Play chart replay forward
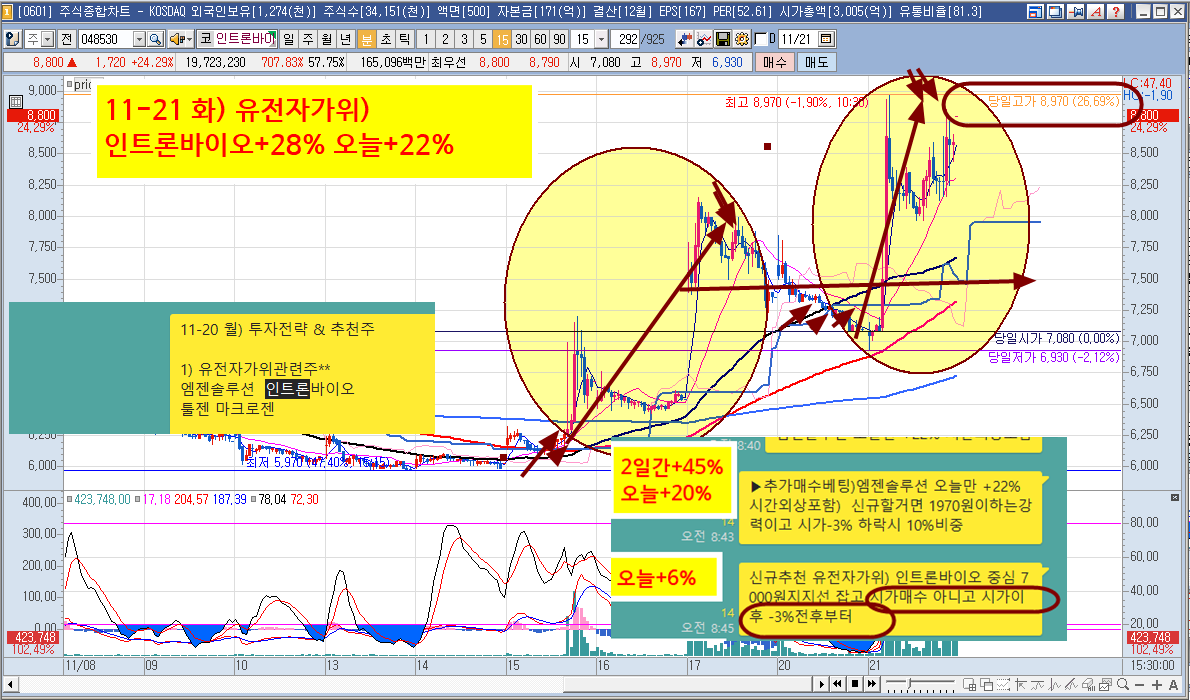Viewport: 1190px width, 700px height. coord(820,684)
